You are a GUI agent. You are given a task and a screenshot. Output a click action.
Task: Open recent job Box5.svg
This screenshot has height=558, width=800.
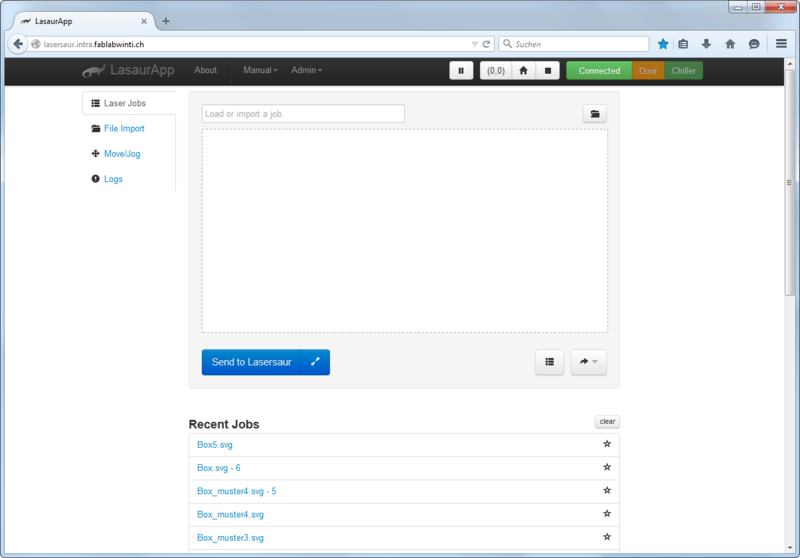(215, 445)
